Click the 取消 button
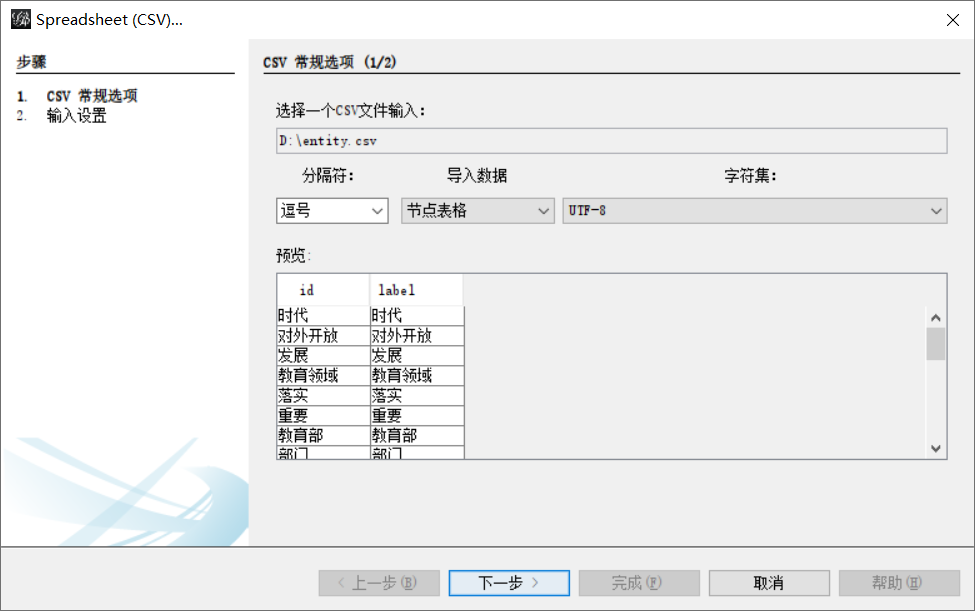The height and width of the screenshot is (611, 975). tap(769, 583)
